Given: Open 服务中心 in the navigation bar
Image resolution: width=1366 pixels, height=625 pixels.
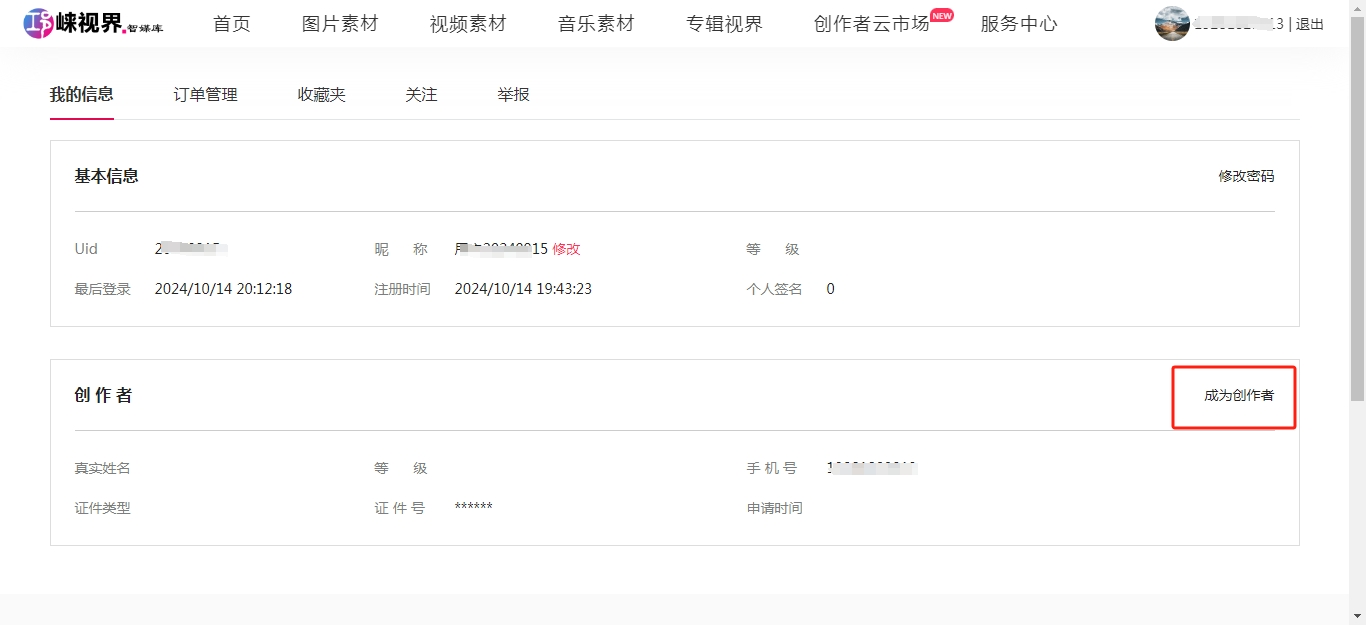Looking at the screenshot, I should coord(1018,24).
